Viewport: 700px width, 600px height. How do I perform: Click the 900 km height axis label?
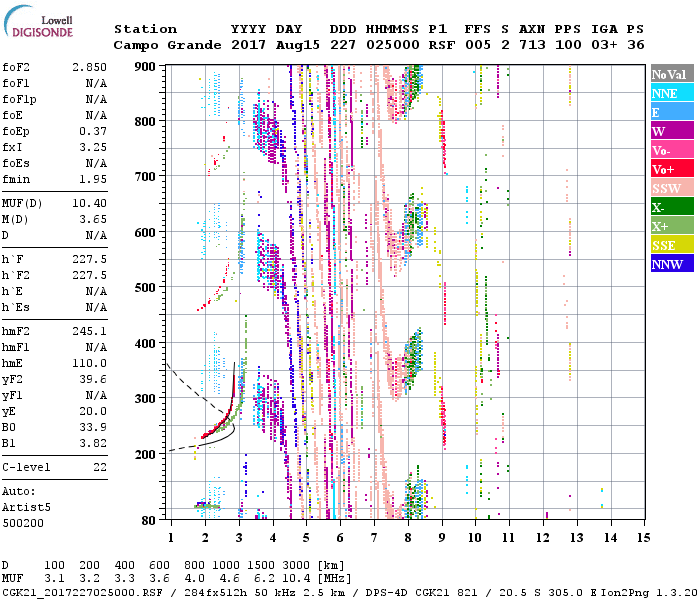pos(147,66)
